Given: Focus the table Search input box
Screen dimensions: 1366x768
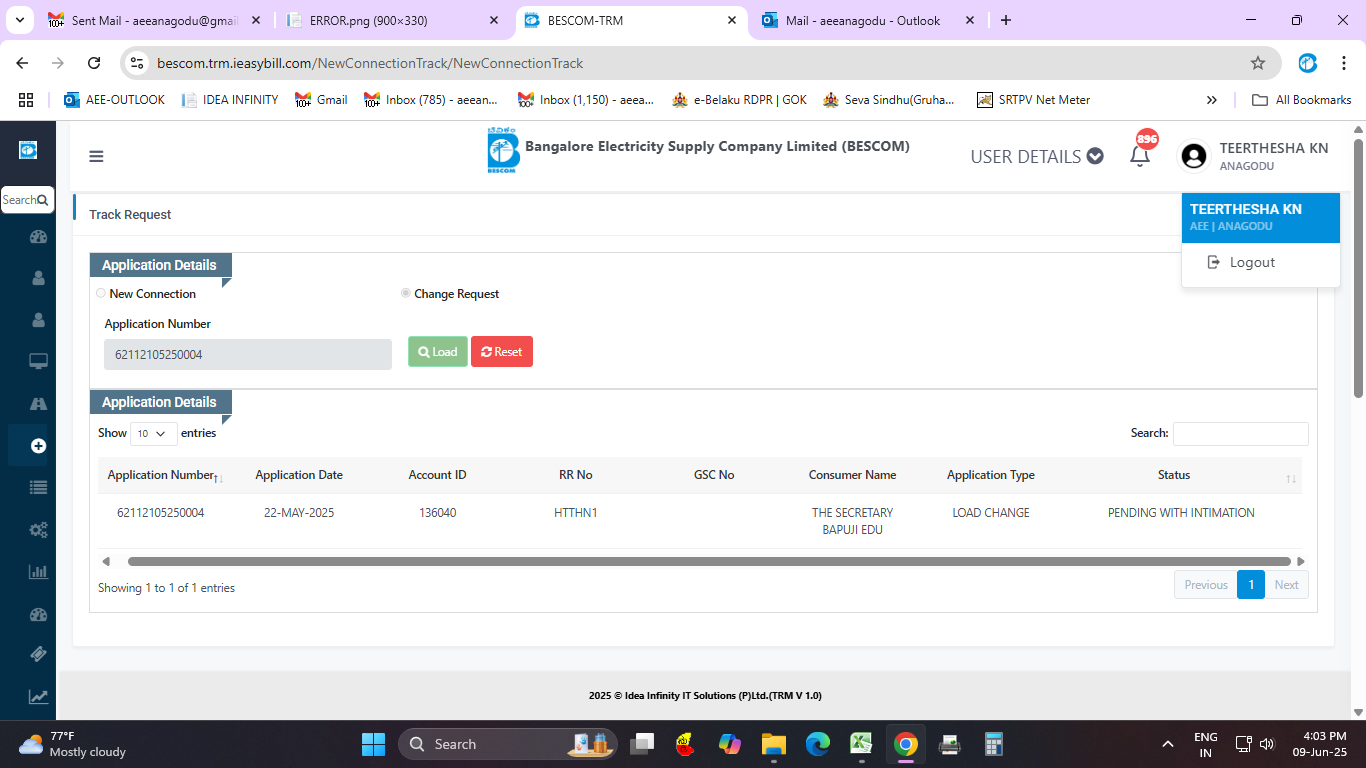Looking at the screenshot, I should coord(1240,434).
